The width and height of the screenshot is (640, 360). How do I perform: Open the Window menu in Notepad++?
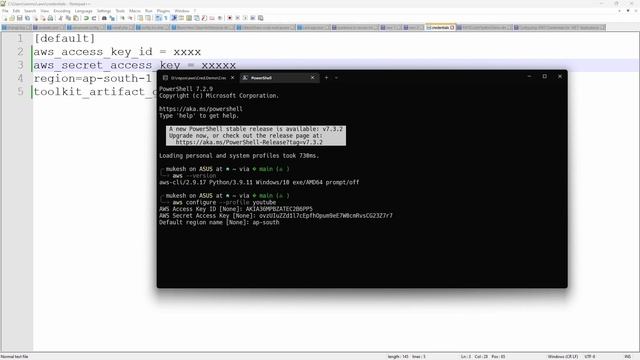pyautogui.click(x=182, y=11)
